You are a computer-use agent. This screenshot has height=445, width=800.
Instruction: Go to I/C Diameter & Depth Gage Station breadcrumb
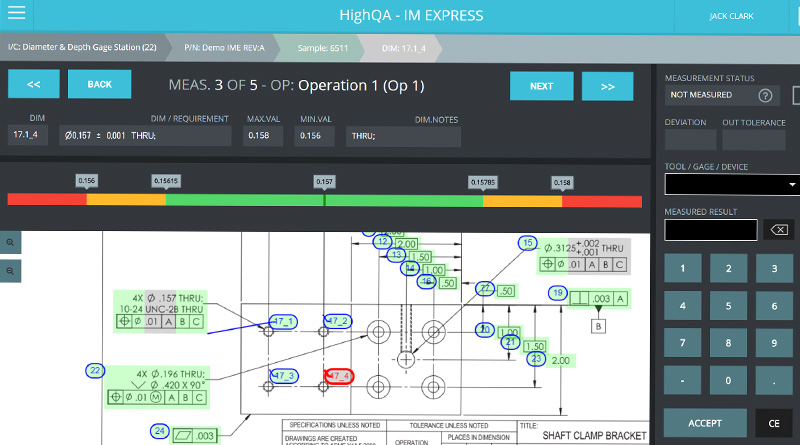(82, 47)
